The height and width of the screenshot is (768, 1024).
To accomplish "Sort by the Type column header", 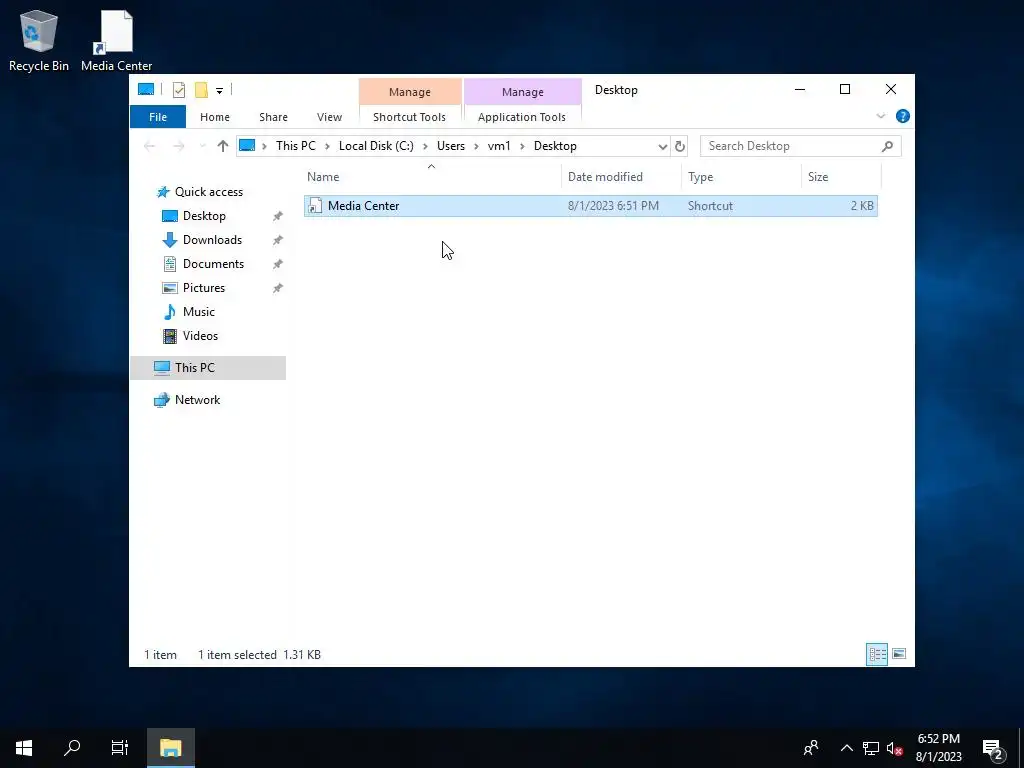I will tap(741, 177).
